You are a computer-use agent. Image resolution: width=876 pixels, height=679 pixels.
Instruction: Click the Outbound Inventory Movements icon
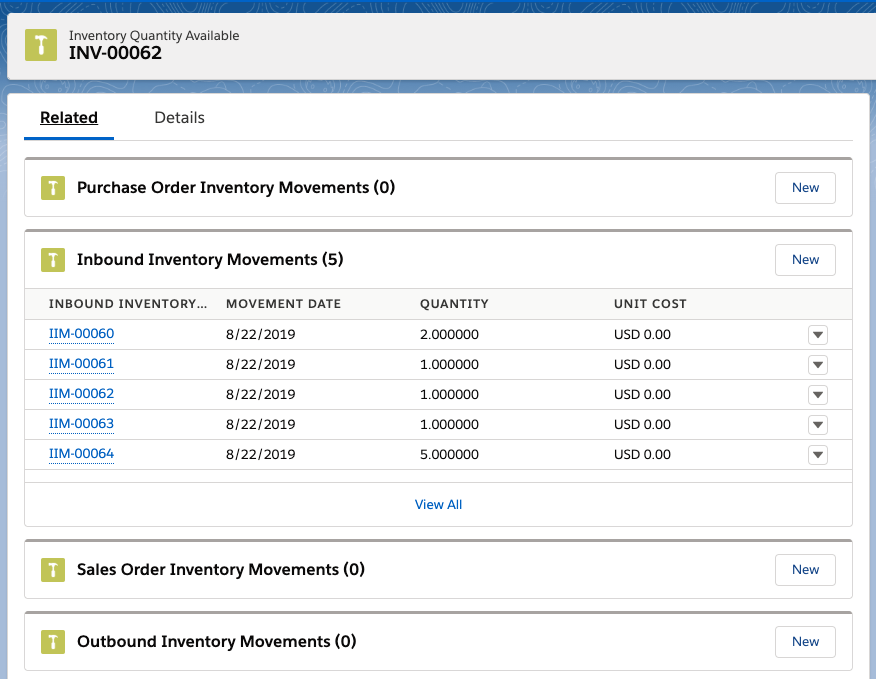pyautogui.click(x=53, y=642)
